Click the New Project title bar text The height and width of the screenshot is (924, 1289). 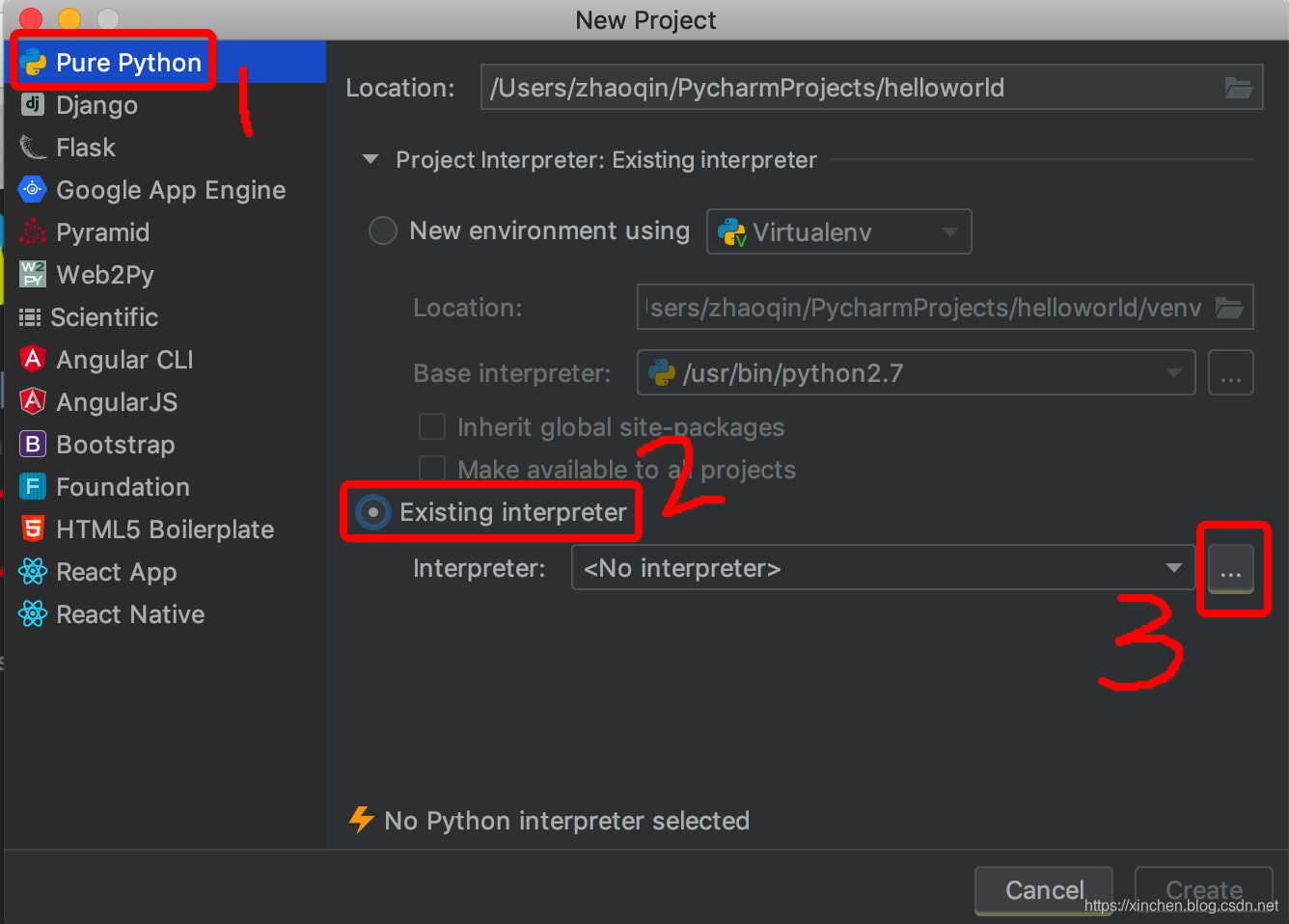click(x=645, y=20)
